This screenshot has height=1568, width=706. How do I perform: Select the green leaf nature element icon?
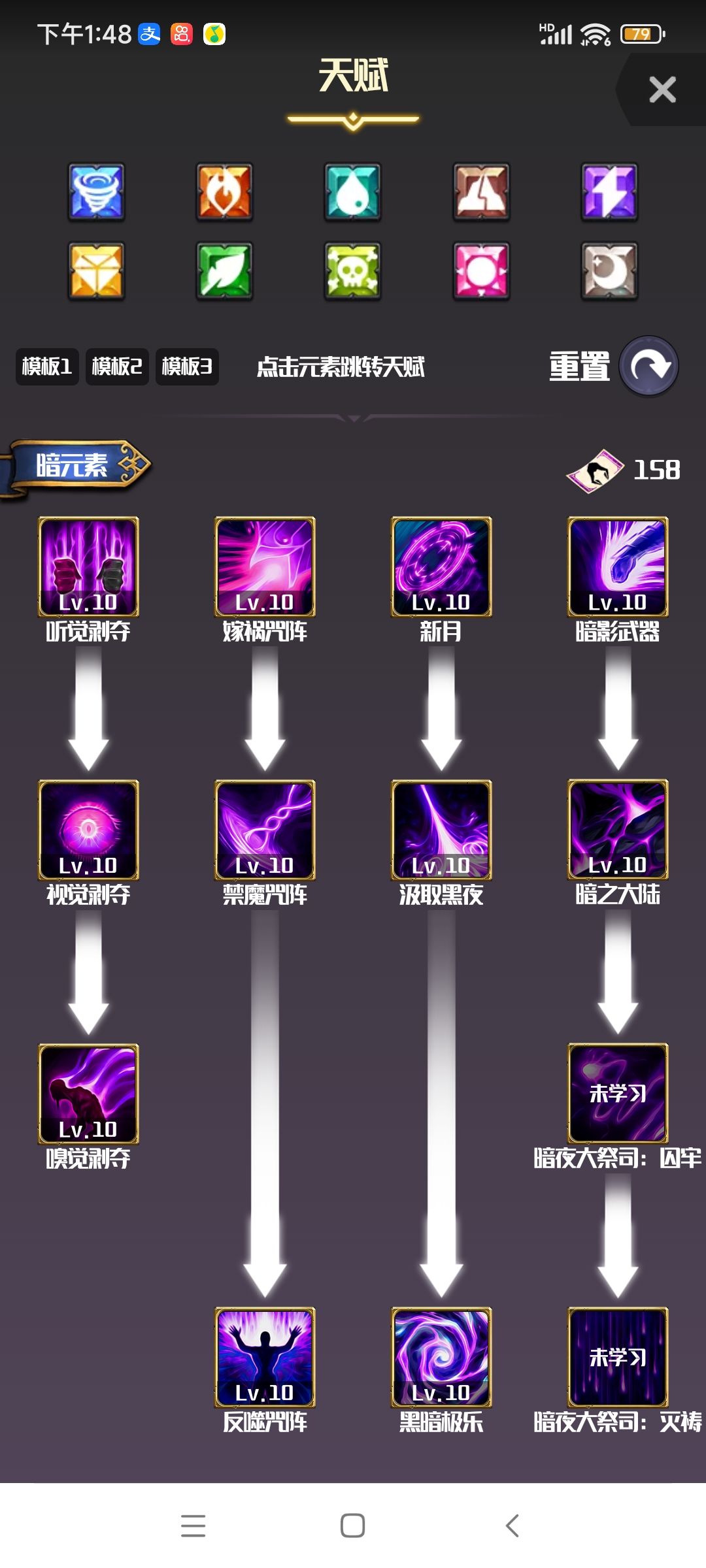(x=224, y=270)
